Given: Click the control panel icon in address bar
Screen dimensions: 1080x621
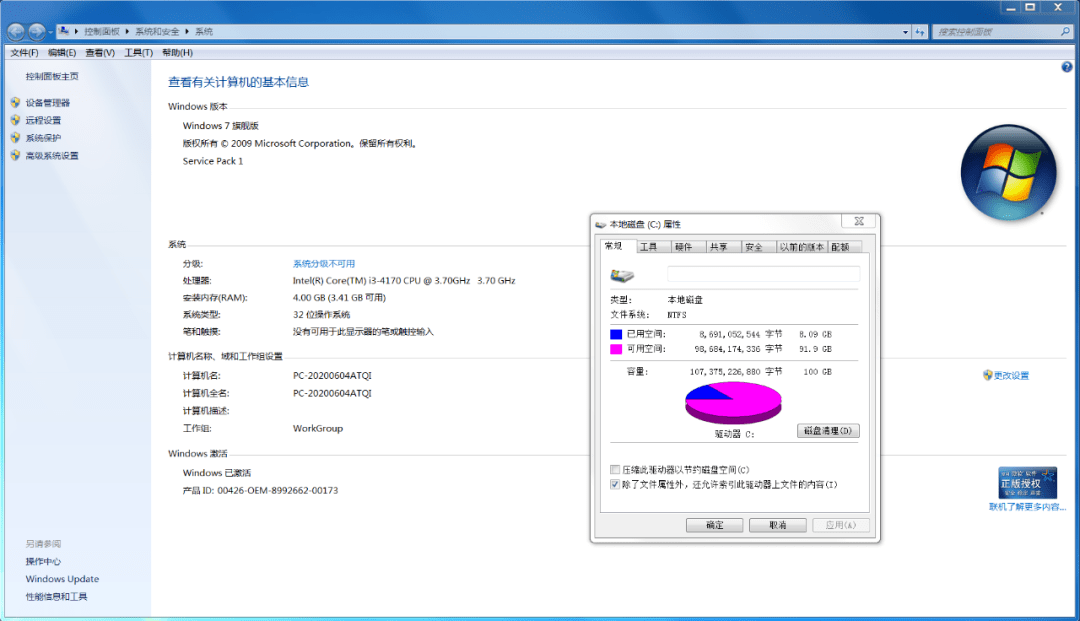Looking at the screenshot, I should [64, 31].
